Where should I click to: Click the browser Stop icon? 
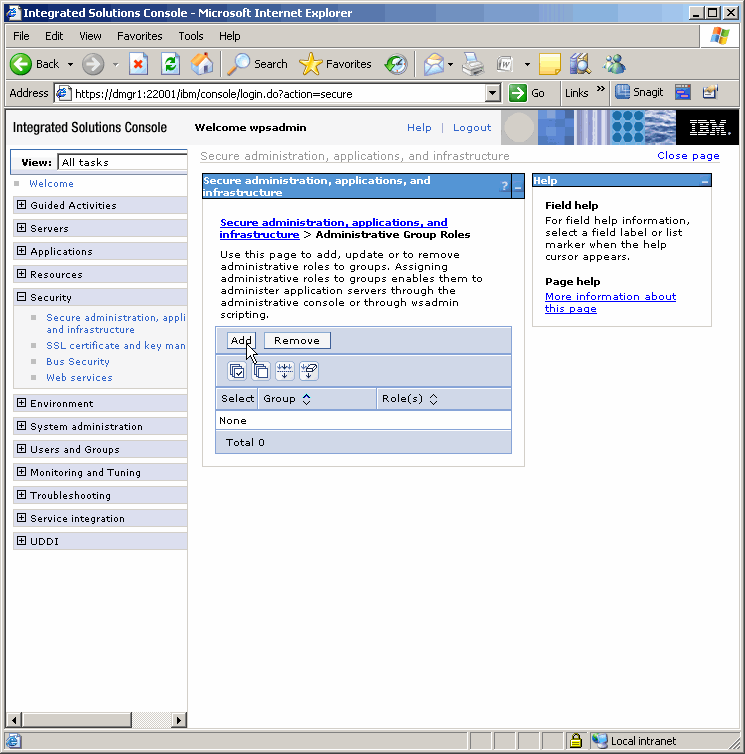tap(139, 64)
